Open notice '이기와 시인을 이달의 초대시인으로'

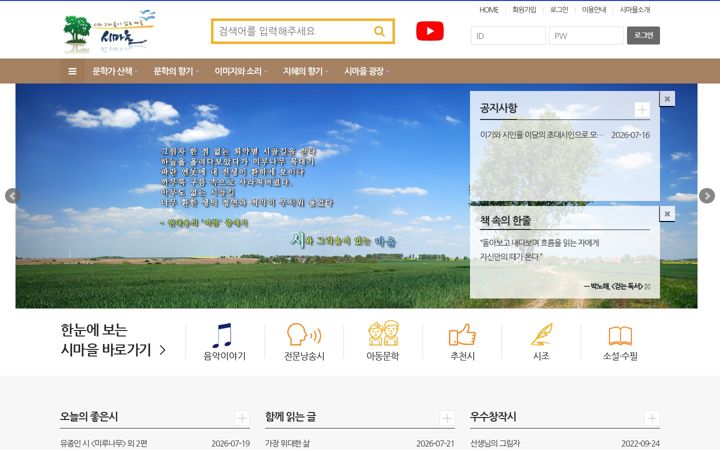(x=541, y=135)
